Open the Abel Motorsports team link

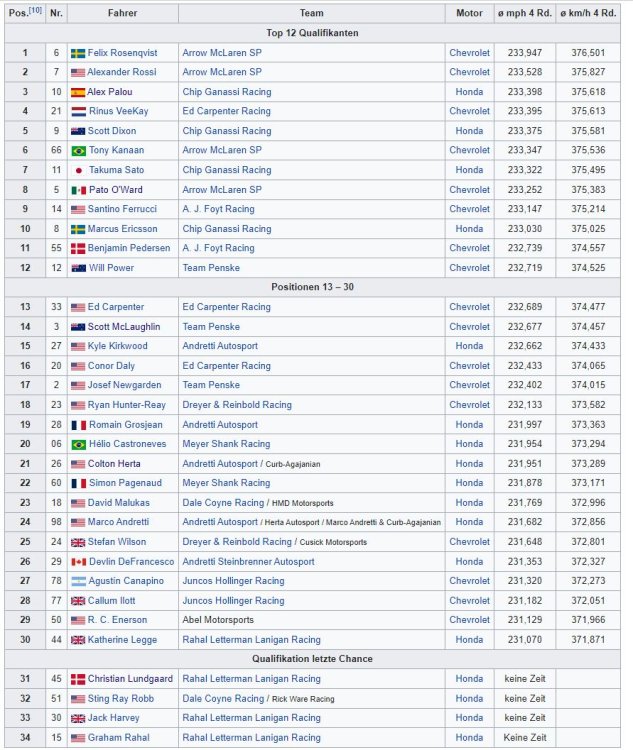point(217,620)
